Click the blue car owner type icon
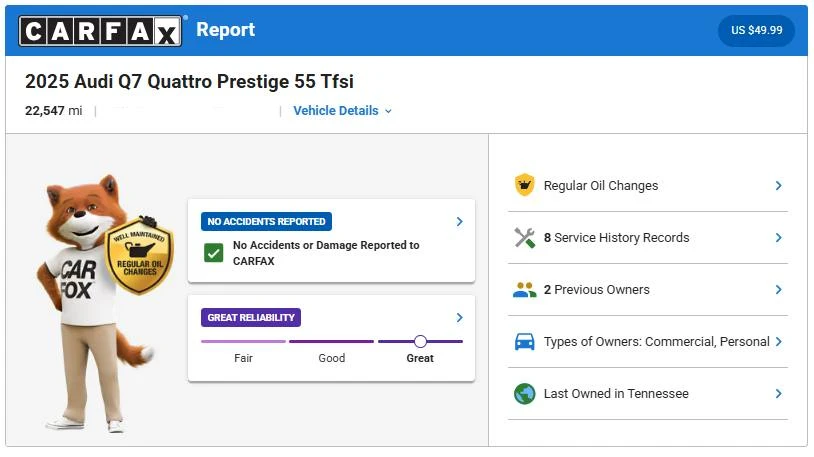814x457 pixels. [x=524, y=342]
